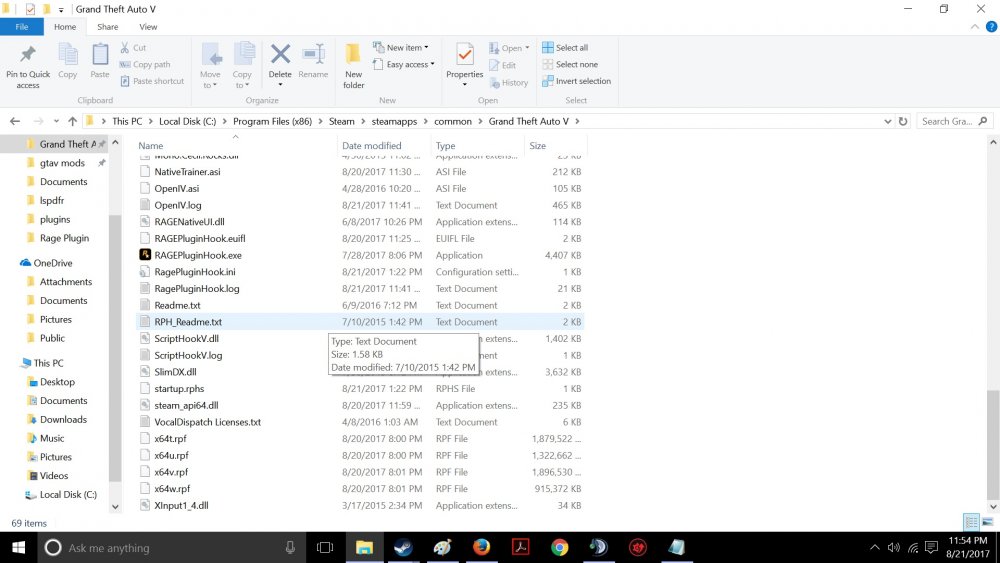The image size is (1000, 563).
Task: Click Copy path in Clipboard group
Action: click(x=145, y=64)
